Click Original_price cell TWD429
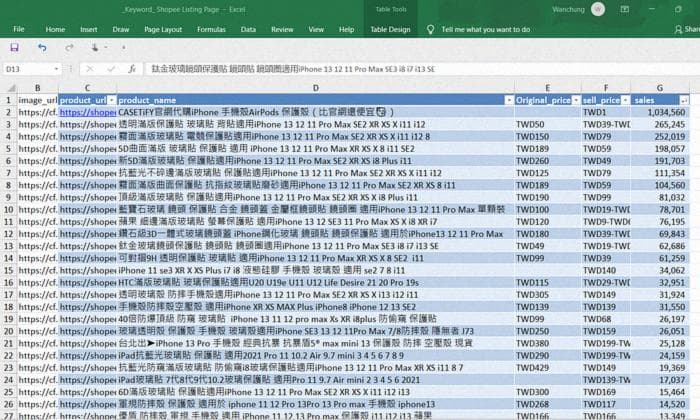 548,368
